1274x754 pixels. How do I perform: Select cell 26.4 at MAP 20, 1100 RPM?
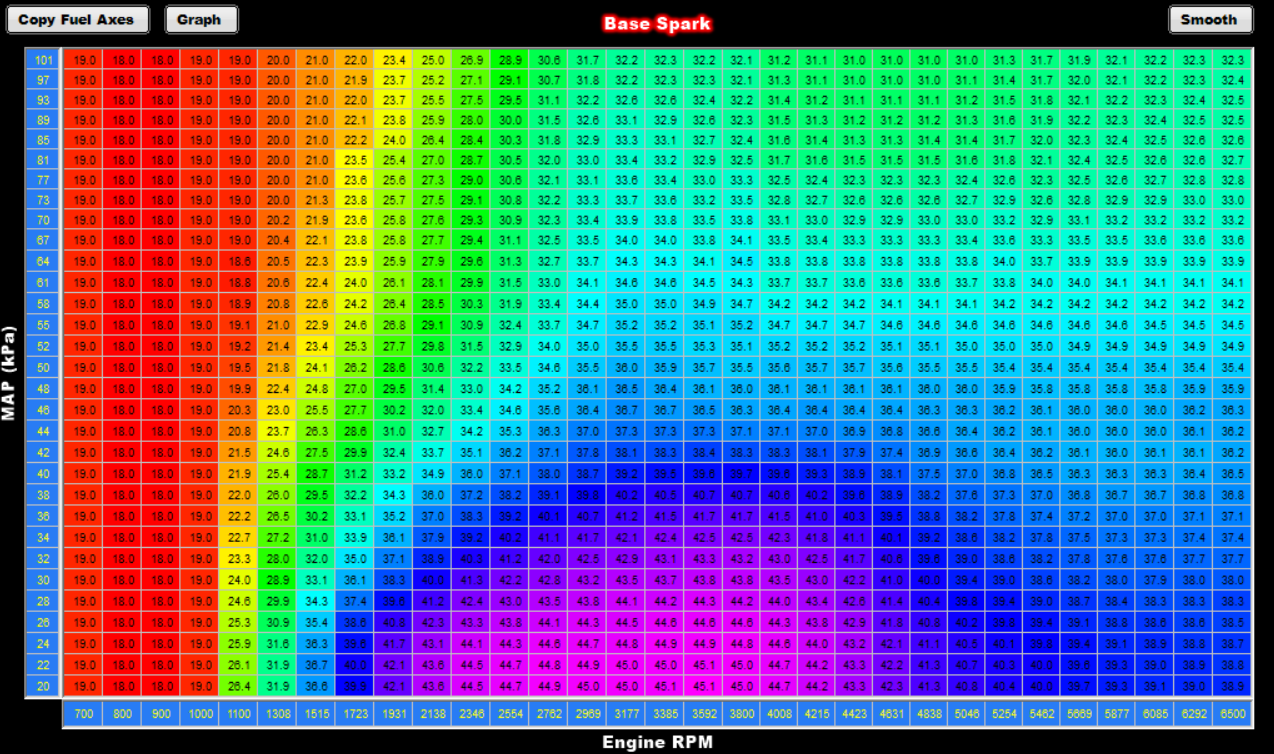pyautogui.click(x=238, y=686)
